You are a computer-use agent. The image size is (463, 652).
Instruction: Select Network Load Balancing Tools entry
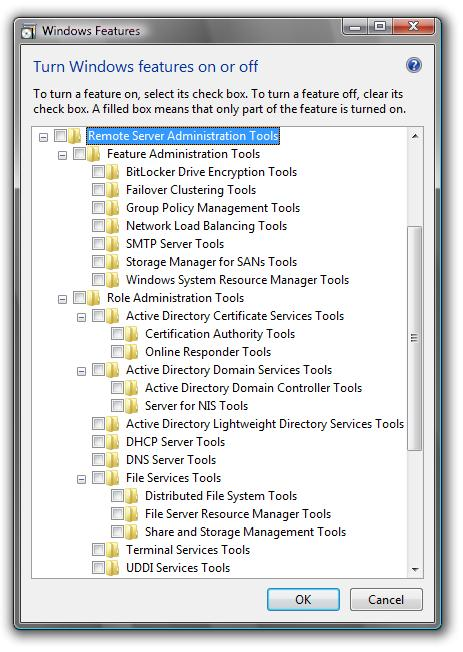(x=206, y=226)
